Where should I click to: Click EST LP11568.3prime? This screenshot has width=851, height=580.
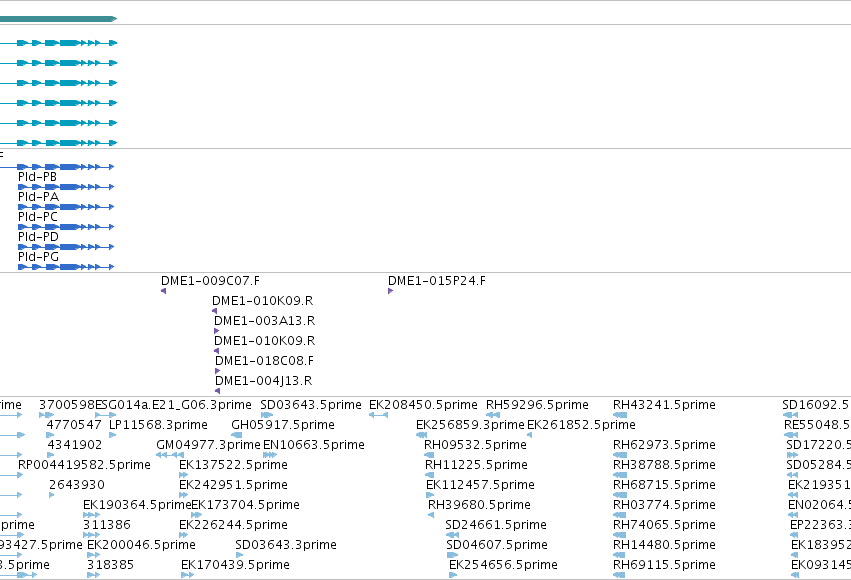point(158,425)
